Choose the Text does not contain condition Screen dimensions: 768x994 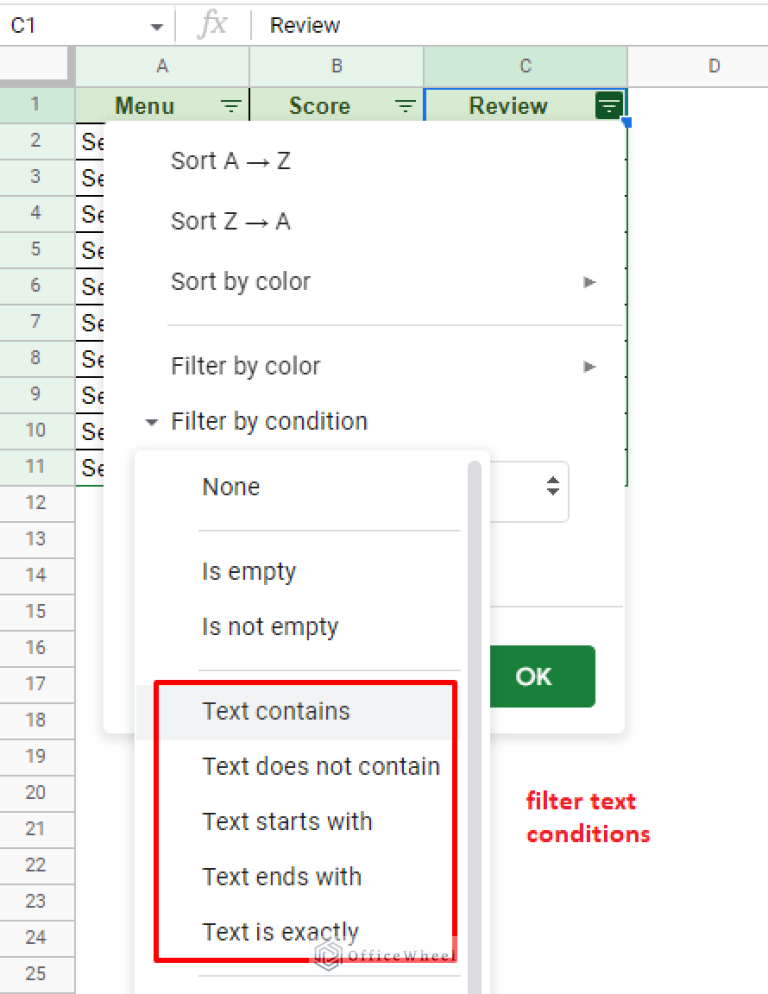coord(321,766)
